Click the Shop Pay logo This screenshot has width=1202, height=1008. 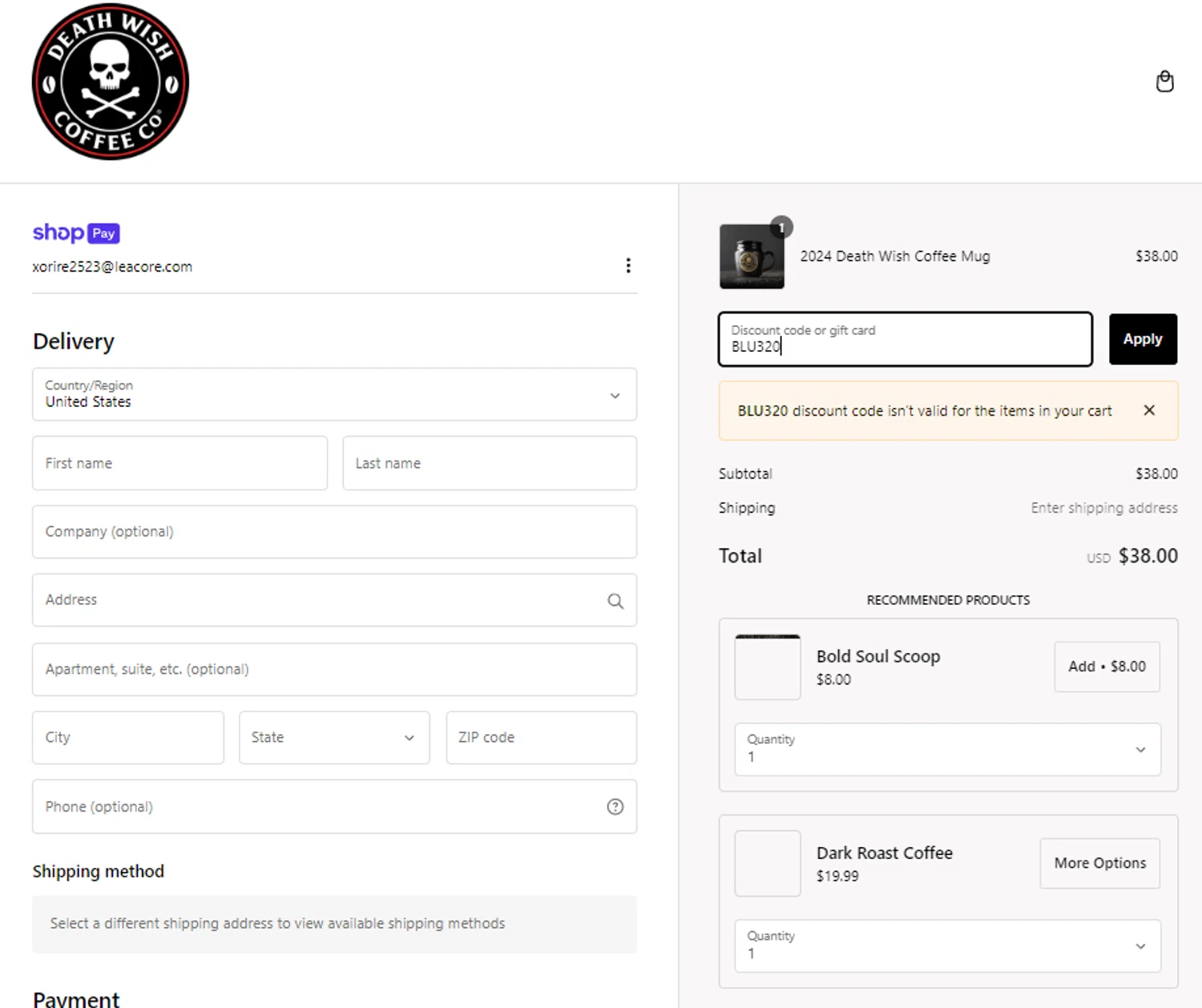[76, 232]
